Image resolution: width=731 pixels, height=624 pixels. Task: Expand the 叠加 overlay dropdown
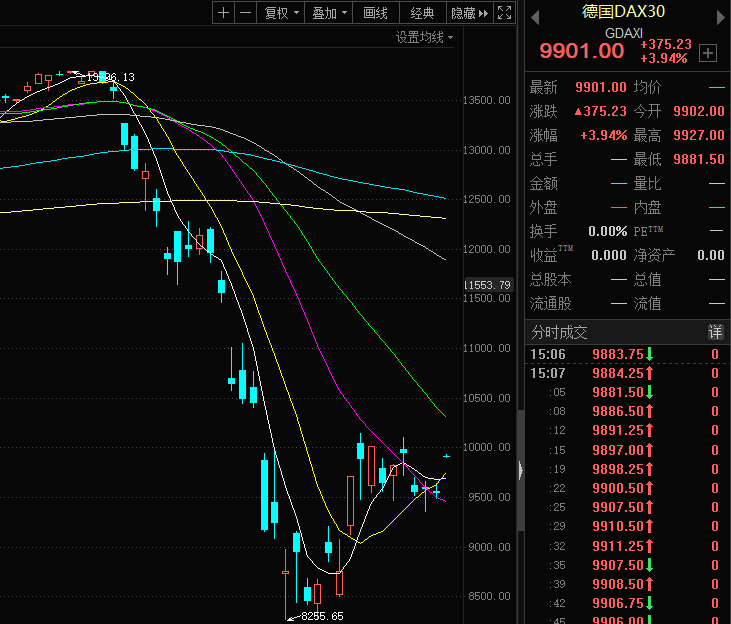[x=329, y=13]
